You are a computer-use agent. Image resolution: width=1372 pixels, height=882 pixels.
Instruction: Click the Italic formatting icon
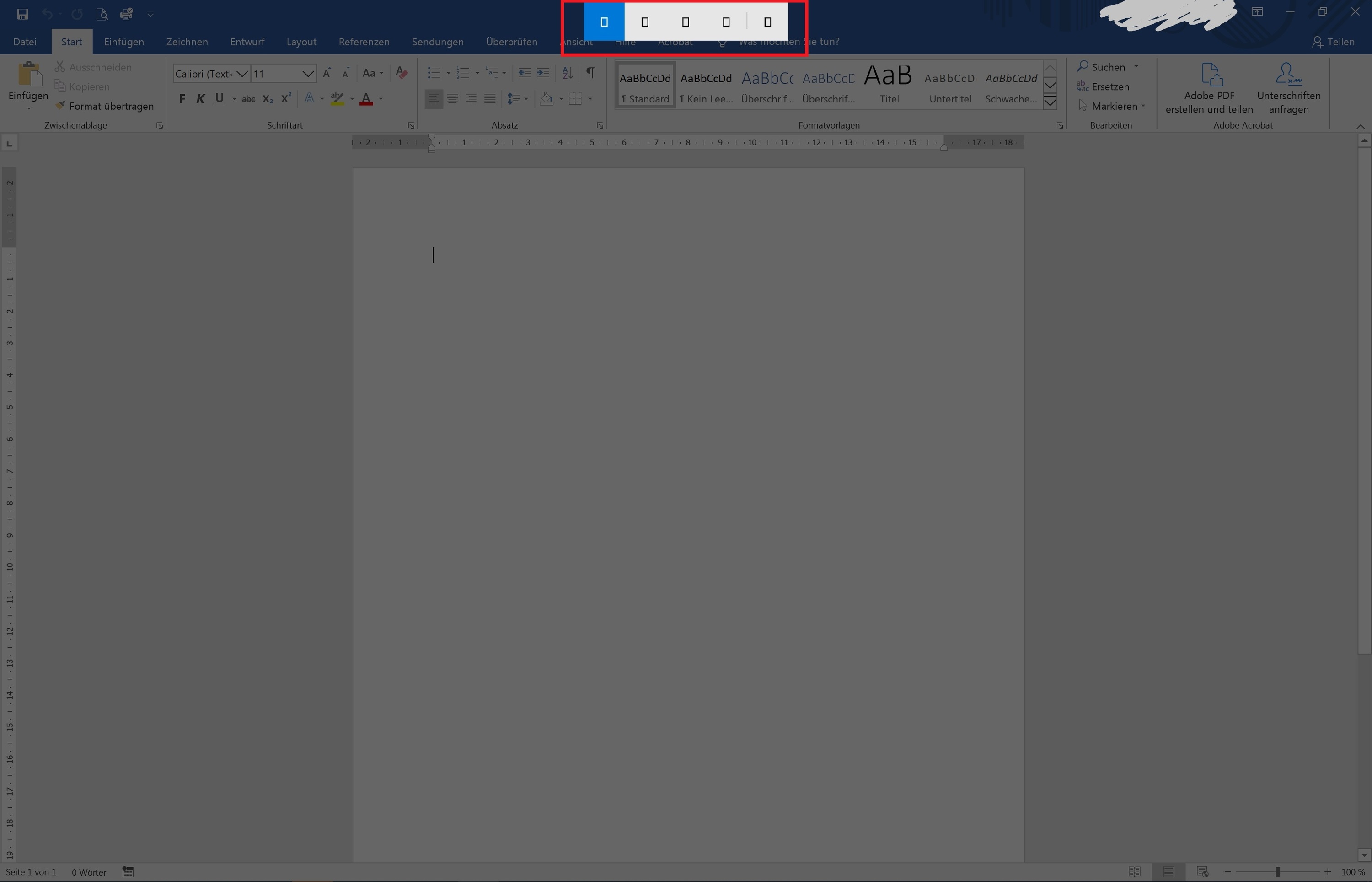pyautogui.click(x=200, y=98)
